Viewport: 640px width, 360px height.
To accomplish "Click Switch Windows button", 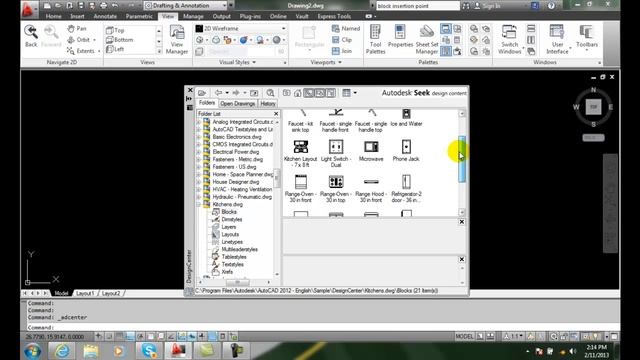I will pyautogui.click(x=509, y=39).
